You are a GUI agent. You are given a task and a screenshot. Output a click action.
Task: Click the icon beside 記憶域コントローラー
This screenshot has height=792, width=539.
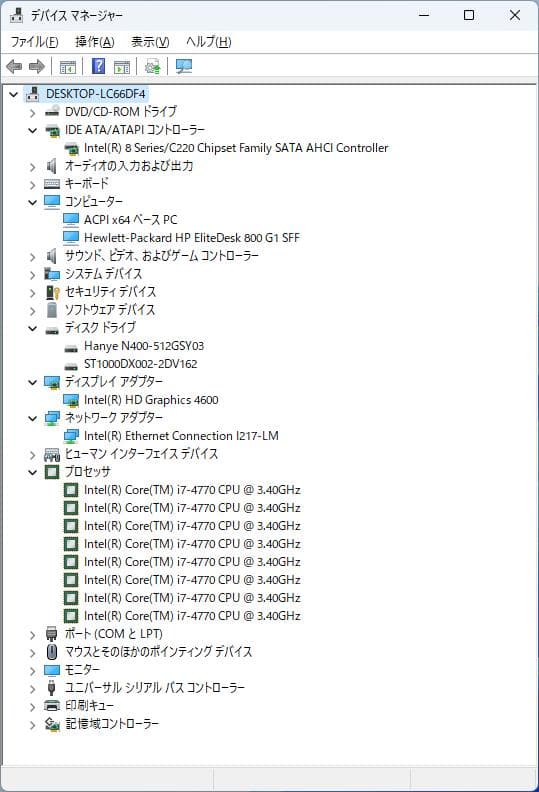[x=52, y=724]
